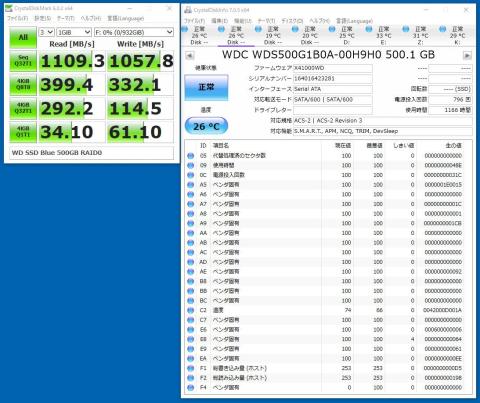Image resolution: width=480 pixels, height=403 pixels.
Task: Click the status icon of row EA
Action: tap(191, 359)
